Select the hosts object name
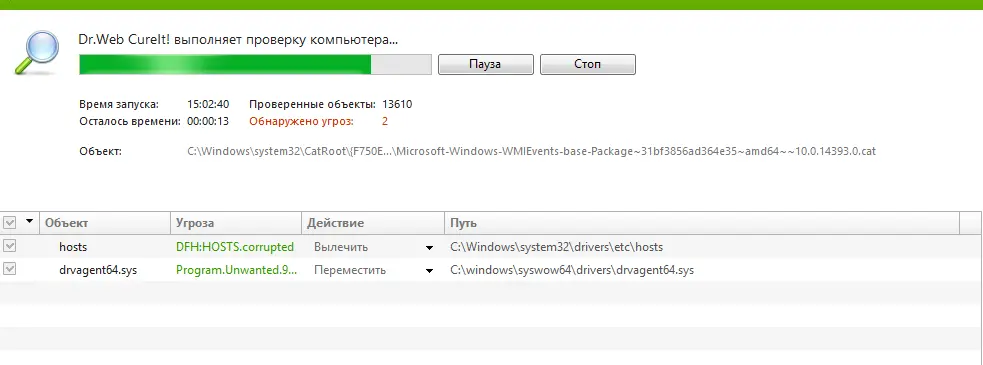This screenshot has height=365, width=983. [x=73, y=247]
